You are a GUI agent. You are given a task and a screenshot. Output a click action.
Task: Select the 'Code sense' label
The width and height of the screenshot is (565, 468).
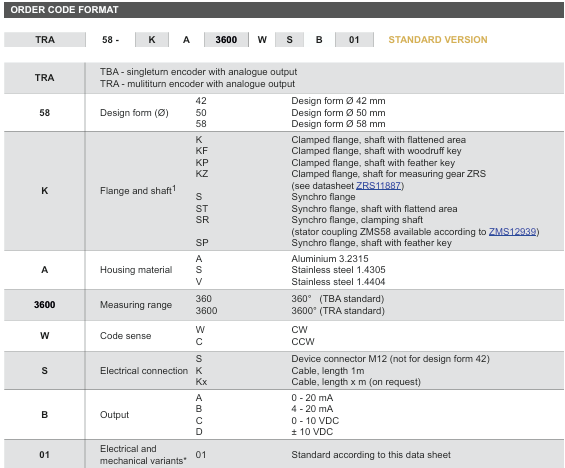pyautogui.click(x=125, y=336)
